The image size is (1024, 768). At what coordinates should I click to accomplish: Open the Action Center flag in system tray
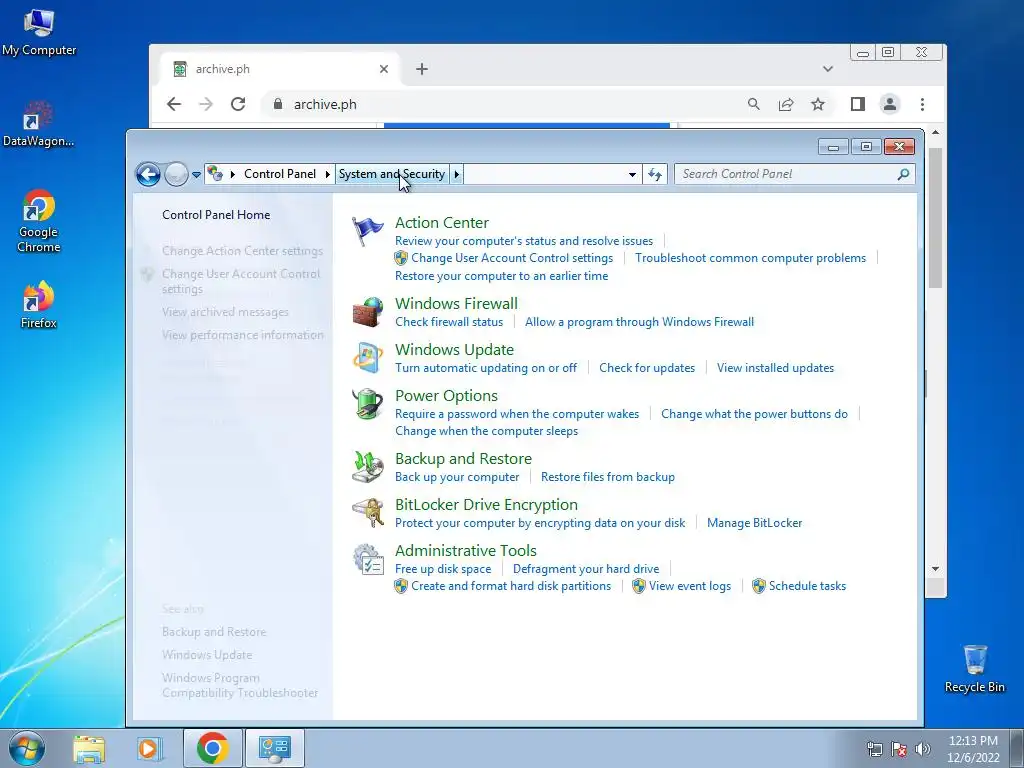tap(899, 749)
